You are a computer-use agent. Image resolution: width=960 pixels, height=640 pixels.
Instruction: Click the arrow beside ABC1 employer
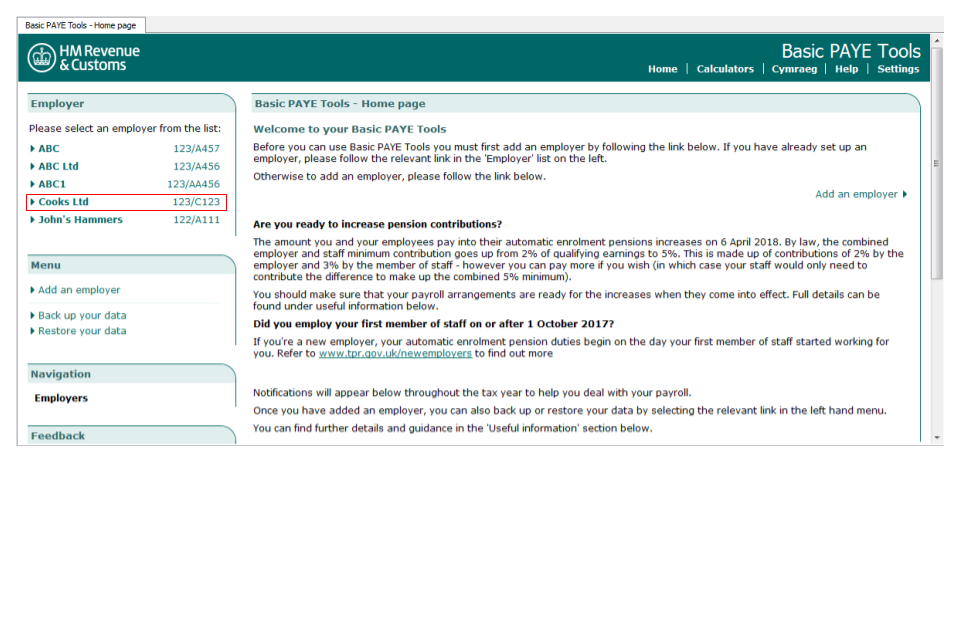[32, 184]
